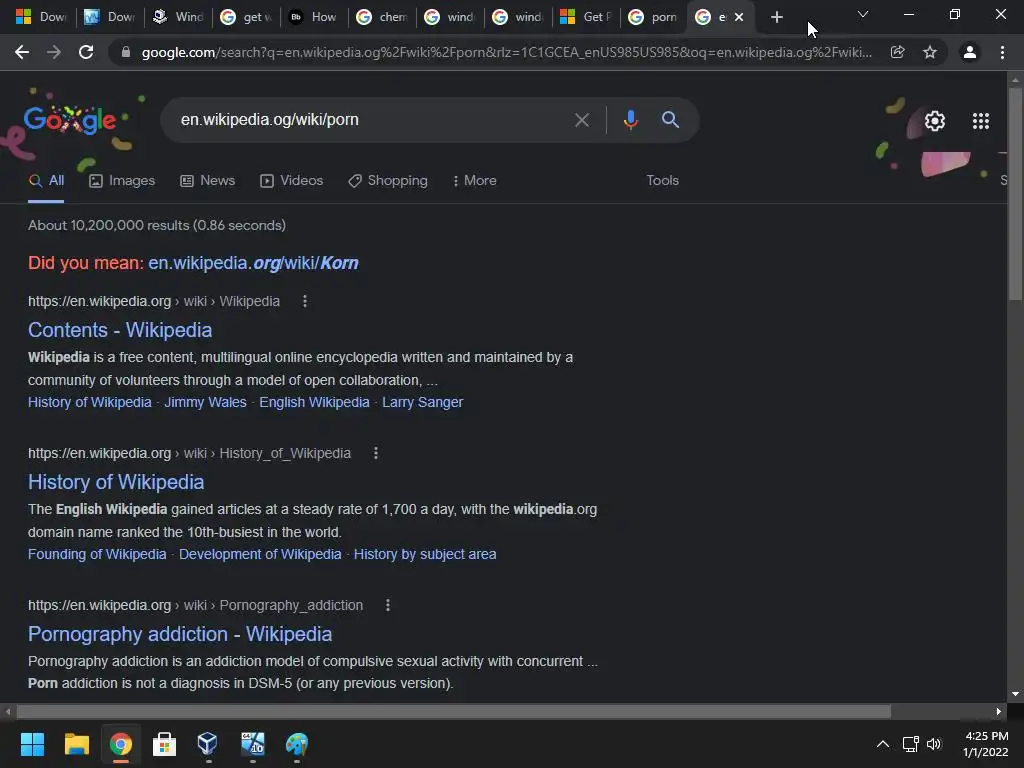Open the network icon in the tray

coord(910,744)
